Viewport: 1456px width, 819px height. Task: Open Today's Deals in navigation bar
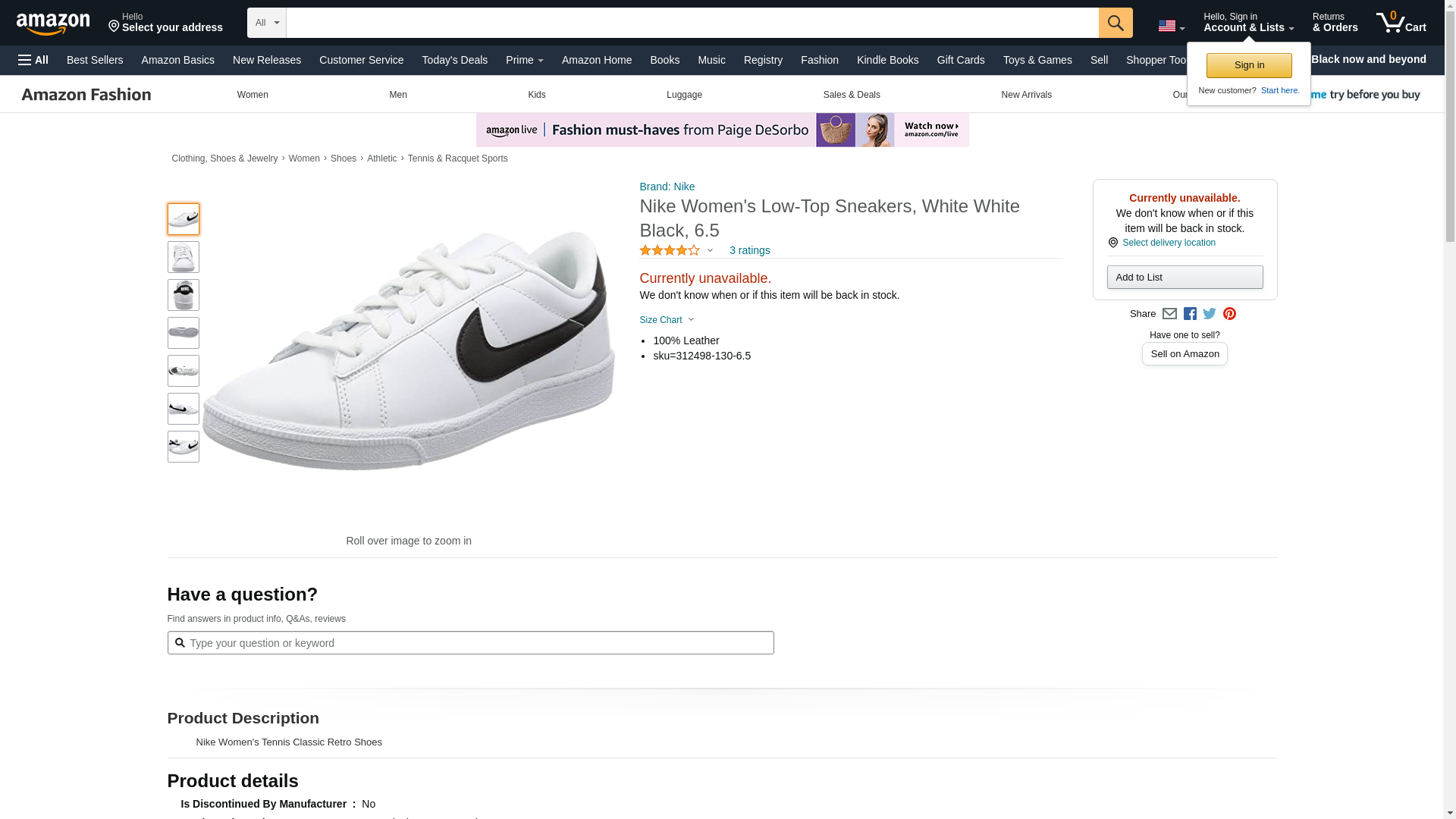point(454,60)
